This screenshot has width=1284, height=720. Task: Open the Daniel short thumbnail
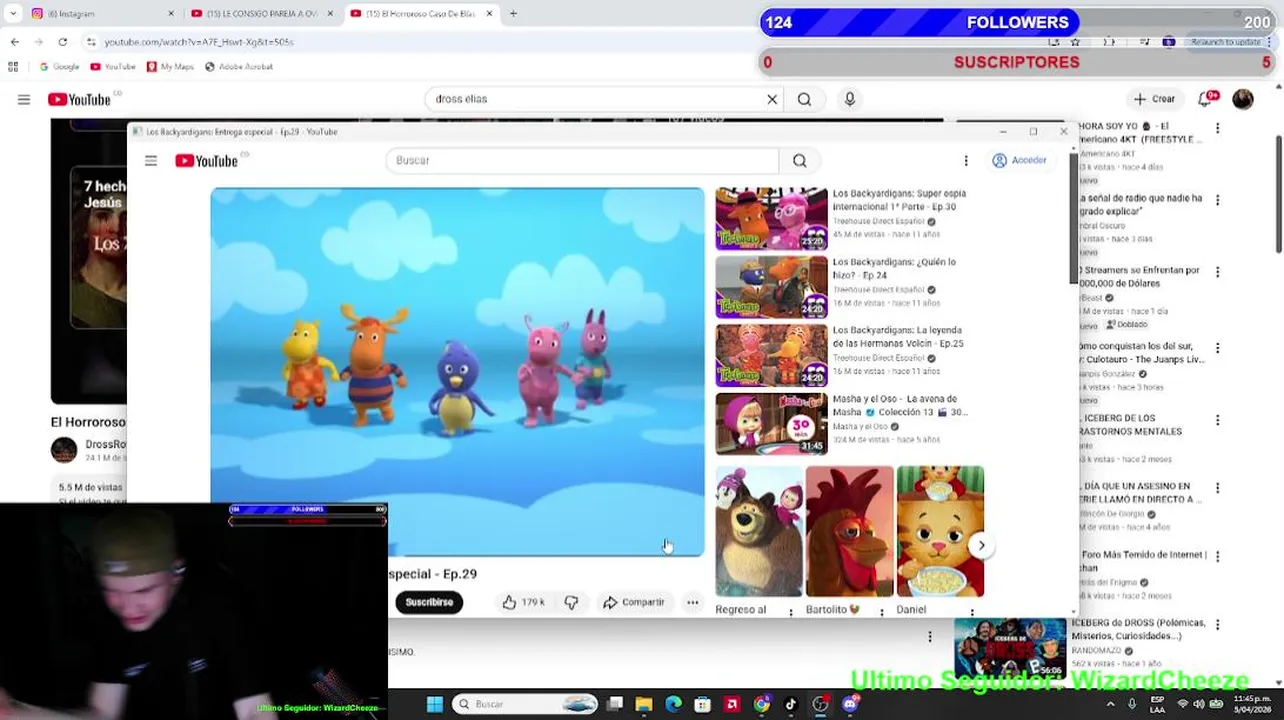pos(940,531)
